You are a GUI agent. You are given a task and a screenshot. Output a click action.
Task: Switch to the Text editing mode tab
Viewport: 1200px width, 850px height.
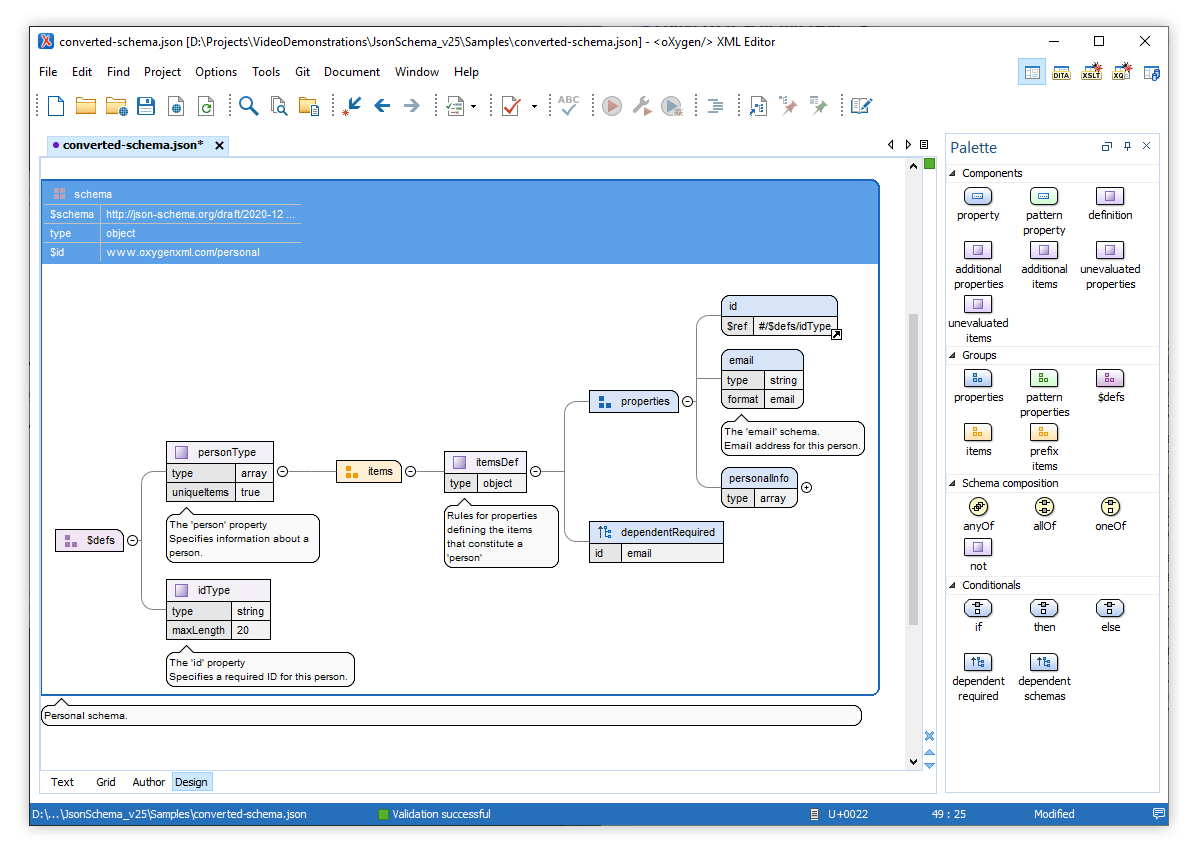(x=63, y=782)
